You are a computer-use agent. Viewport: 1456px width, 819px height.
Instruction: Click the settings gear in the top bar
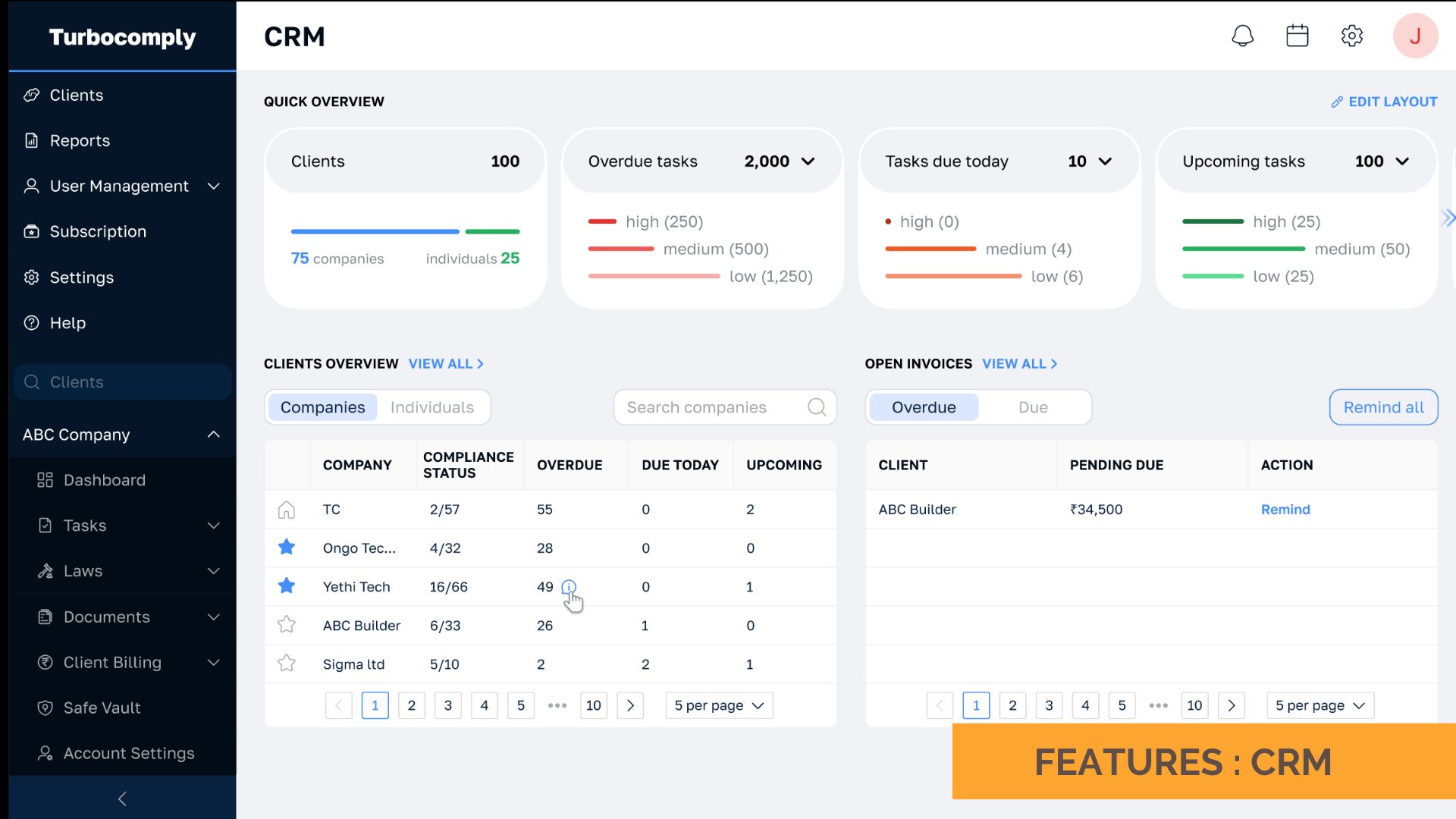point(1352,35)
